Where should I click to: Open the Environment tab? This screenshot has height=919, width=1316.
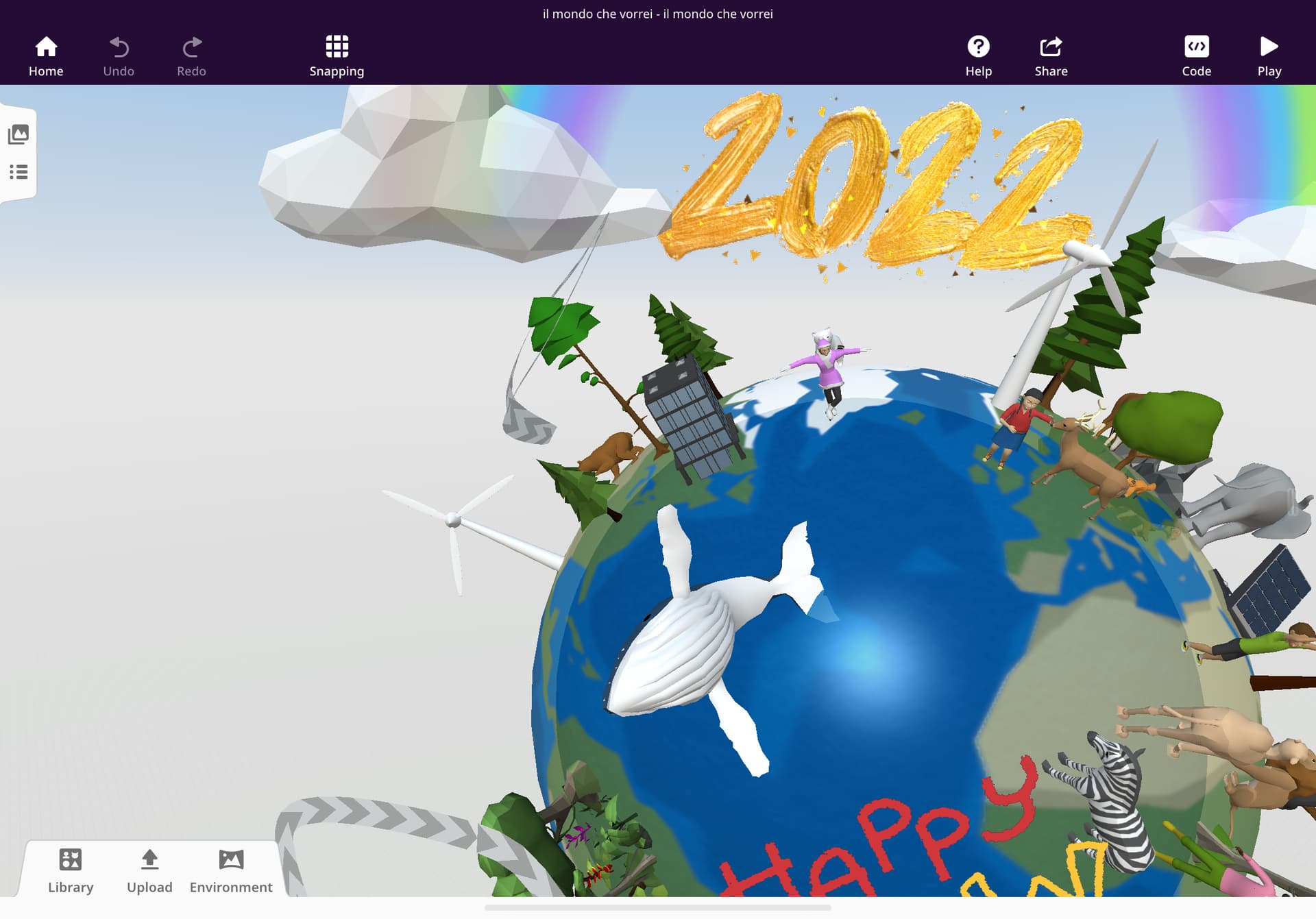(x=231, y=870)
